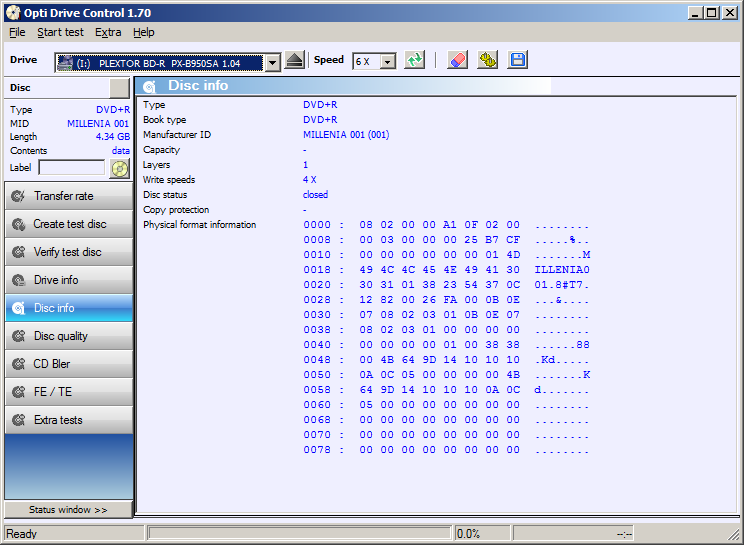Click the Create test disc icon
Viewport: 744px width, 545px height.
[x=19, y=224]
